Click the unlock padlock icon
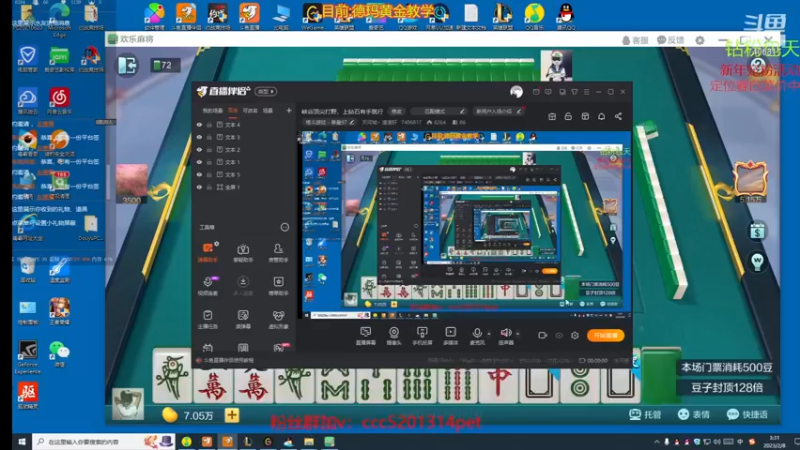800x450 pixels. [568, 116]
